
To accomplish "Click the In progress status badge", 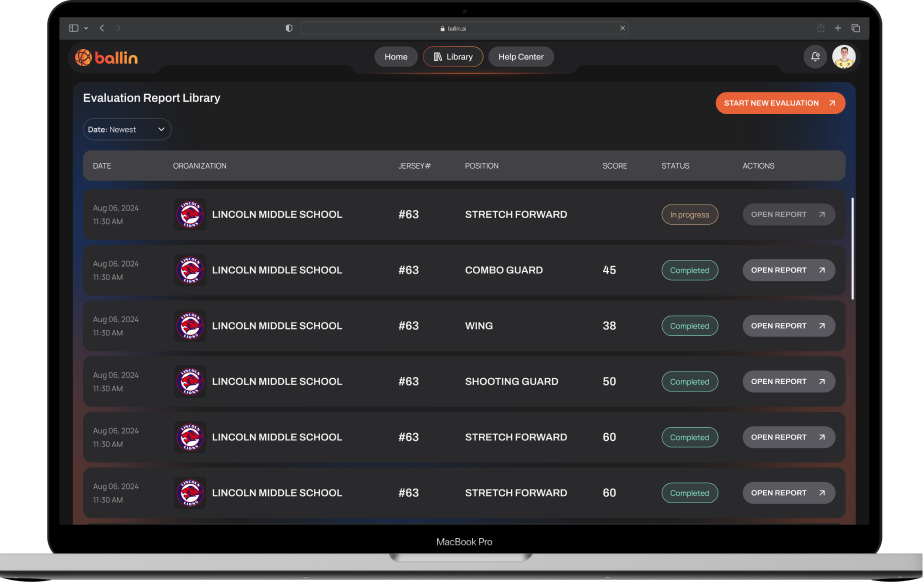I will [x=689, y=215].
